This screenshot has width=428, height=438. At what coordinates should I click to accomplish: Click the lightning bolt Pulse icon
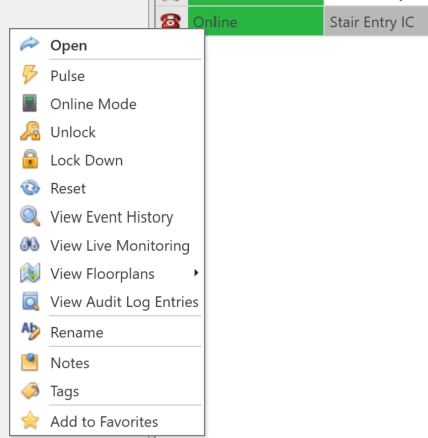pos(30,74)
